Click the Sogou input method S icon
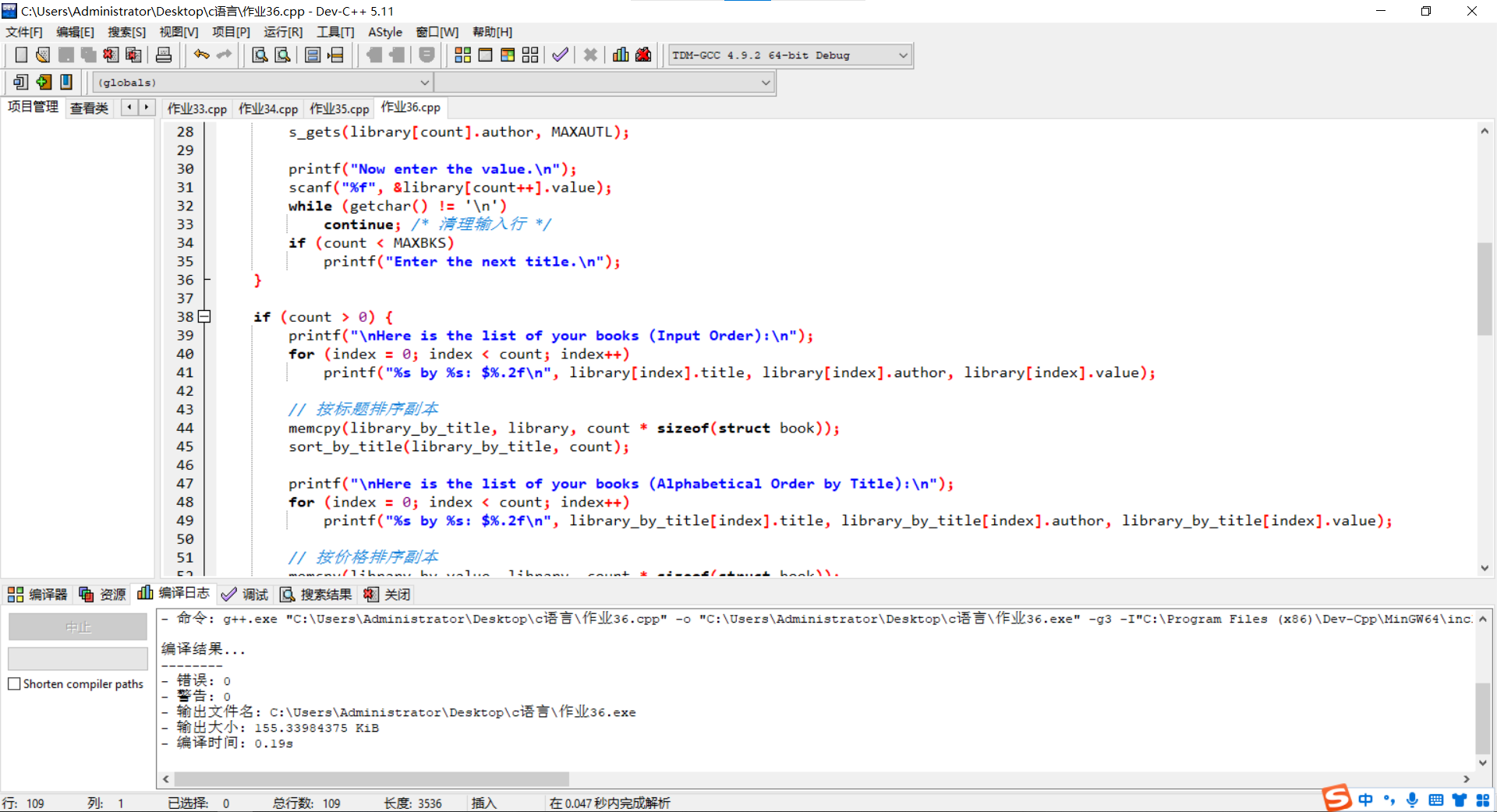The height and width of the screenshot is (812, 1497). (1336, 799)
